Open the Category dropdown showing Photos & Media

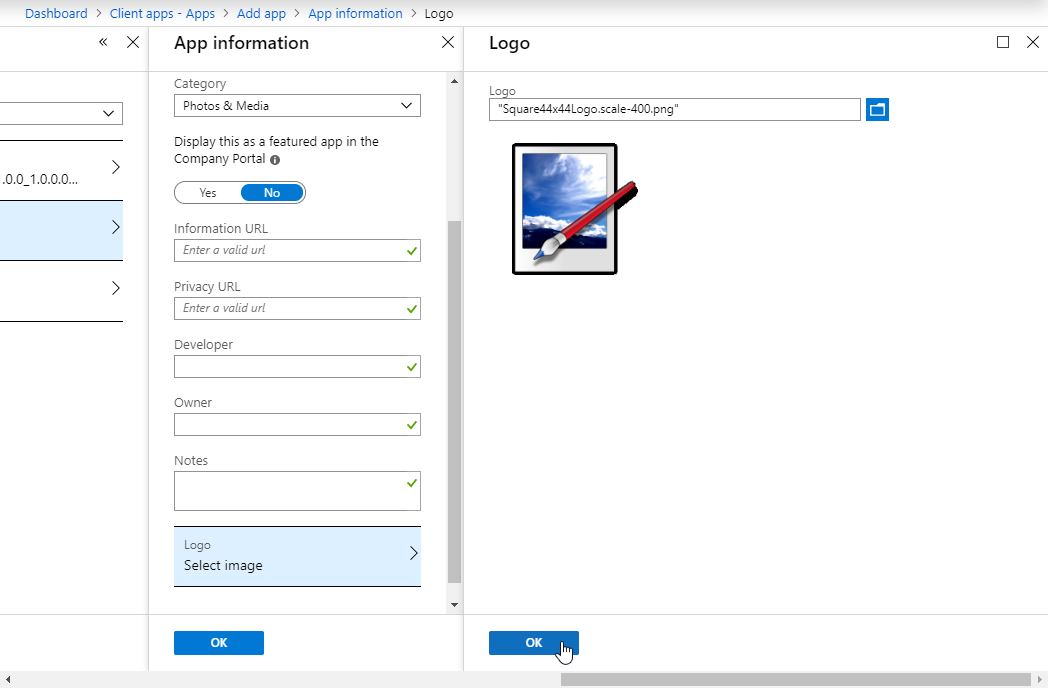coord(297,106)
